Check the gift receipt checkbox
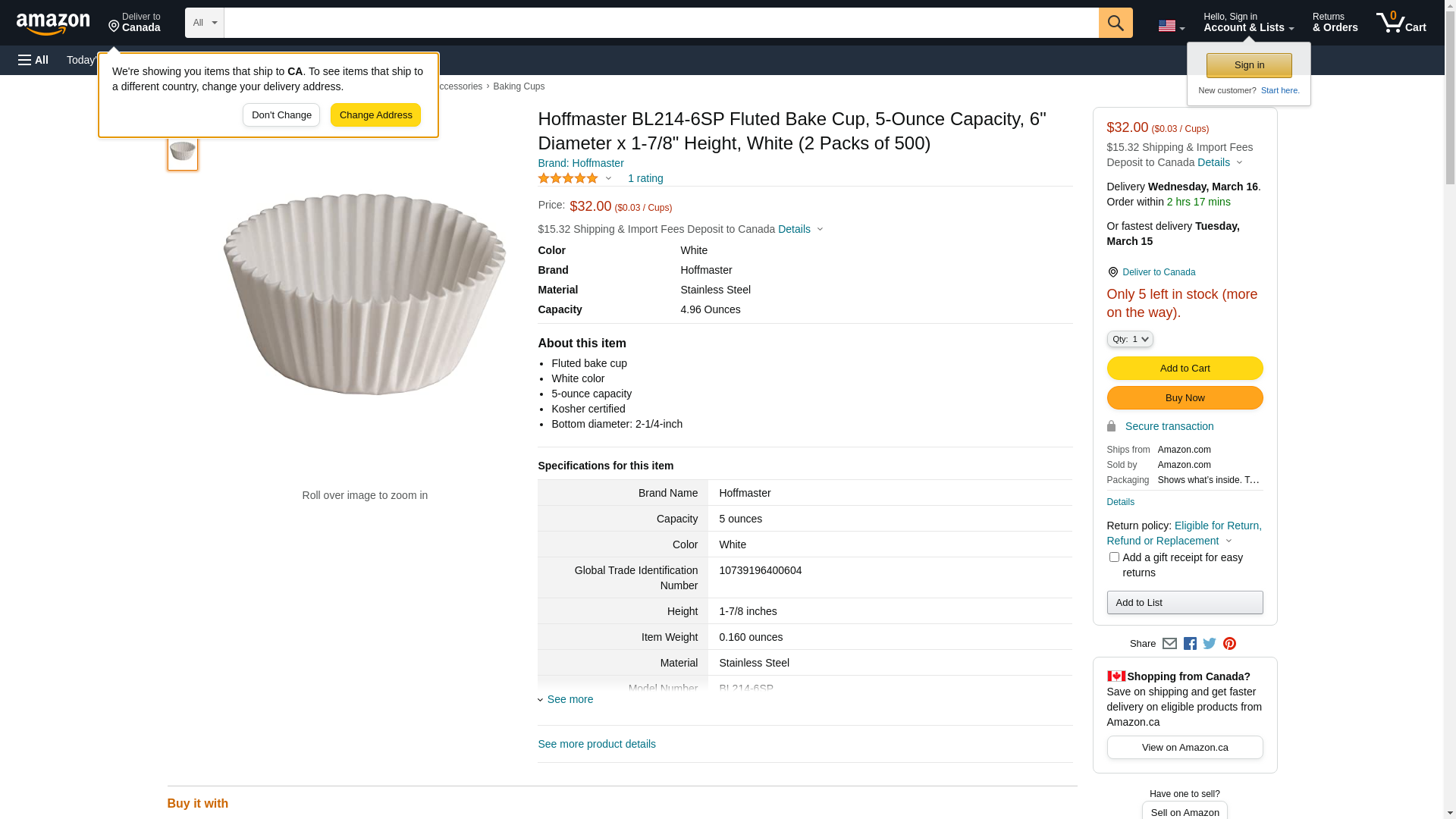Viewport: 1456px width, 819px height. [1114, 557]
